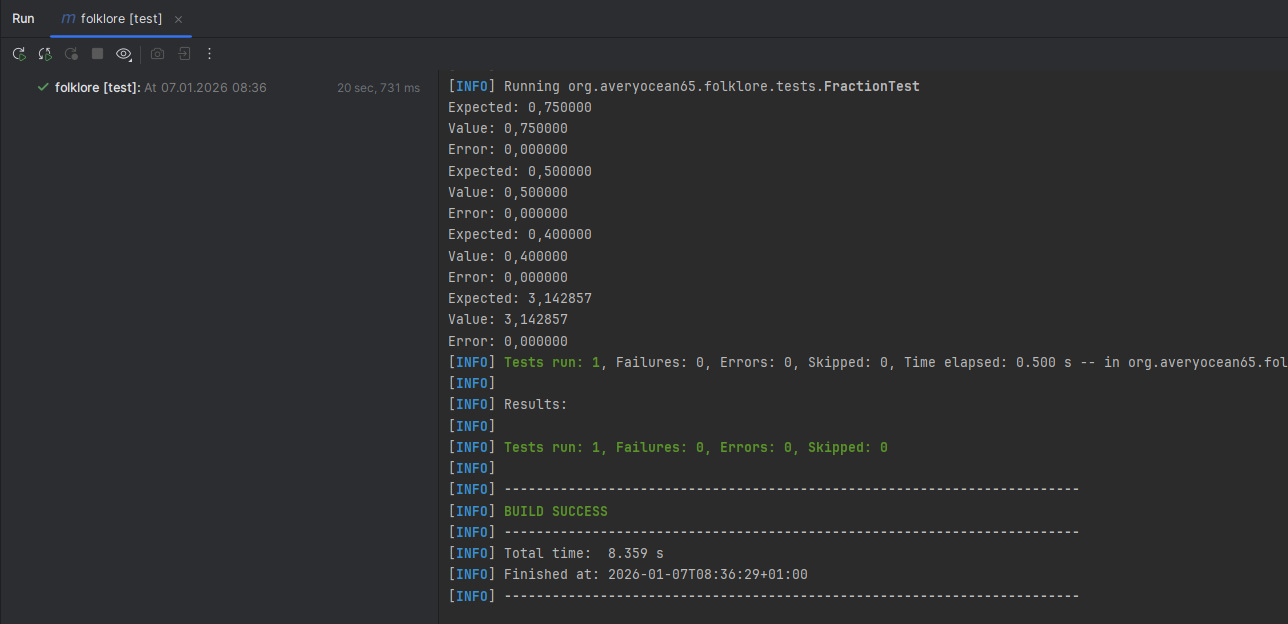Click the Total time: 8.359 s console line
1288x624 pixels.
(583, 553)
